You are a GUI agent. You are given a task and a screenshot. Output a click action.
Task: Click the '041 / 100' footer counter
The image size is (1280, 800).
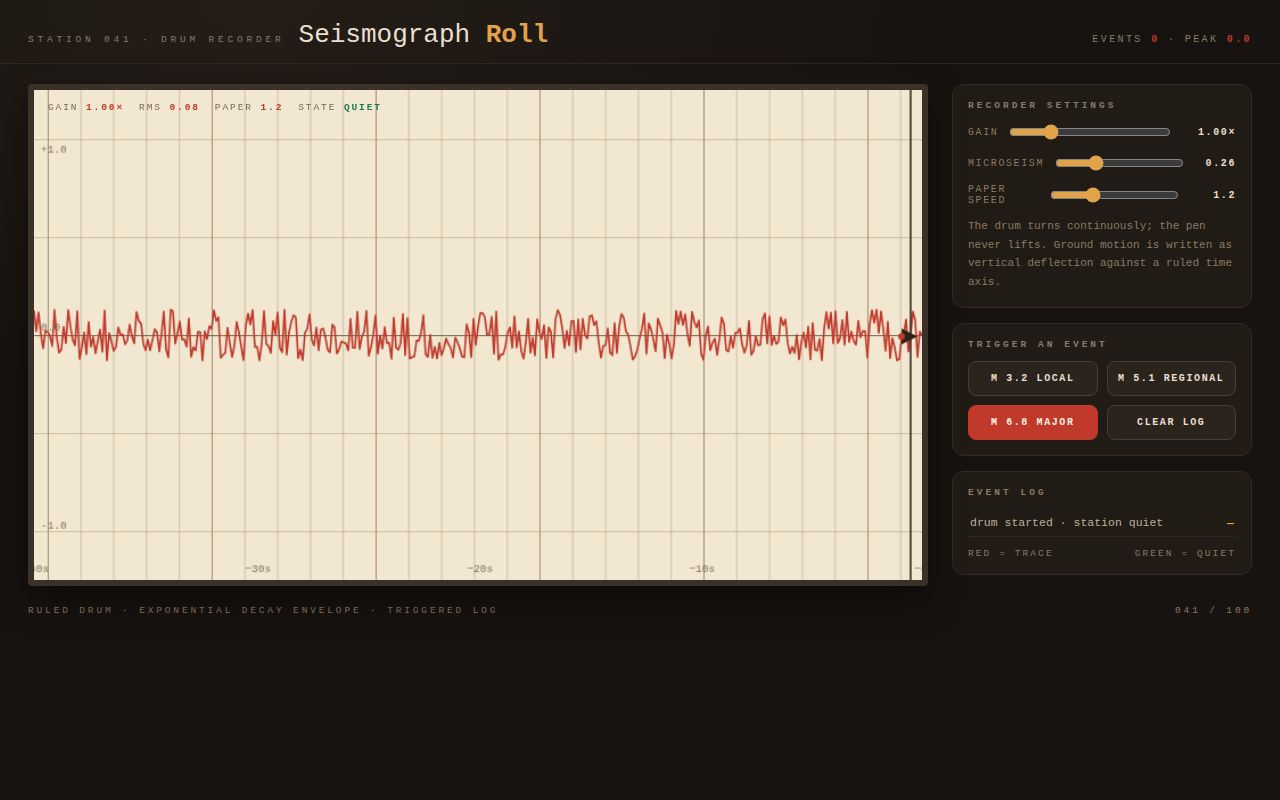(x=1213, y=610)
